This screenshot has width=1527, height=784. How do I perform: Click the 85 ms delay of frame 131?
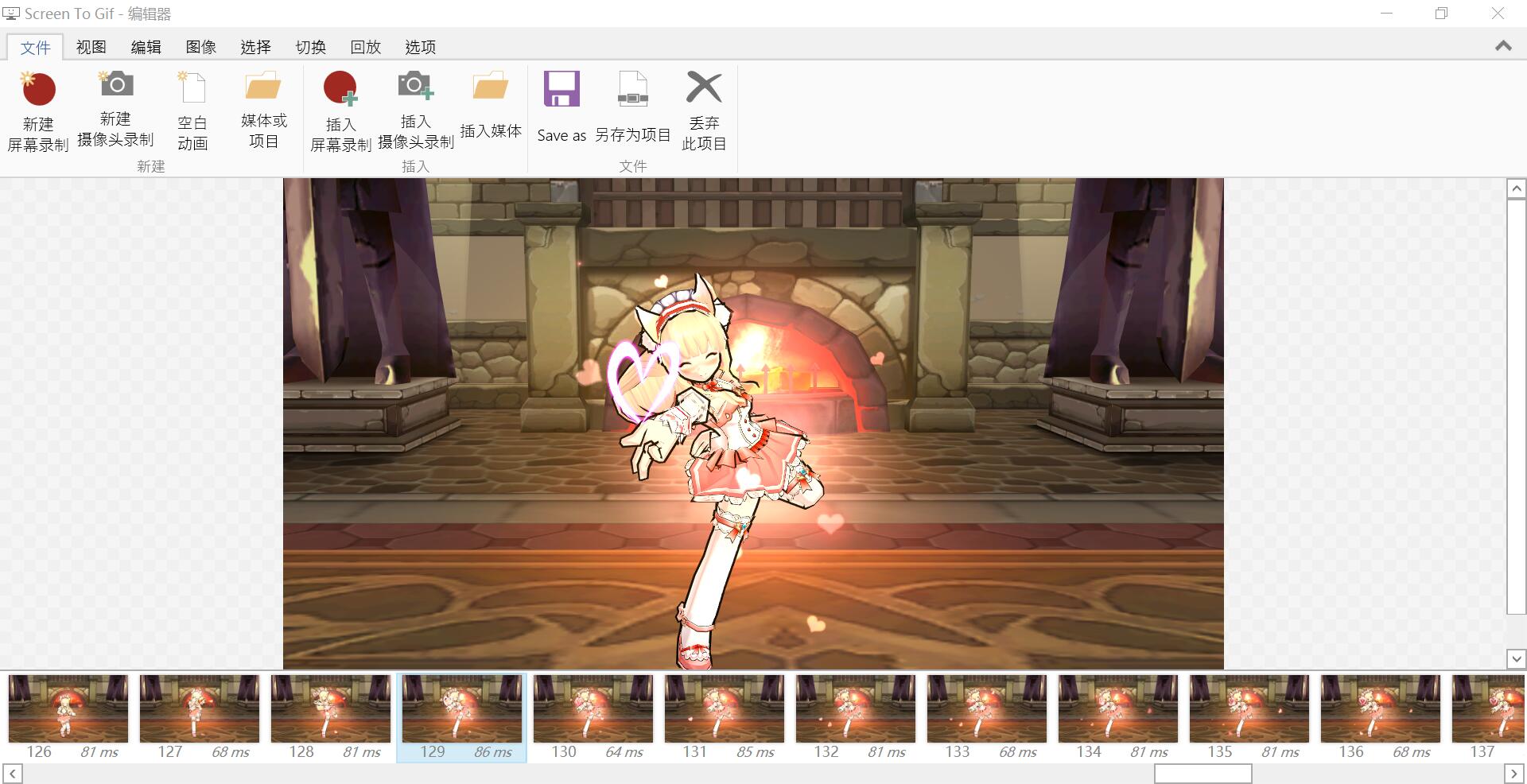756,752
